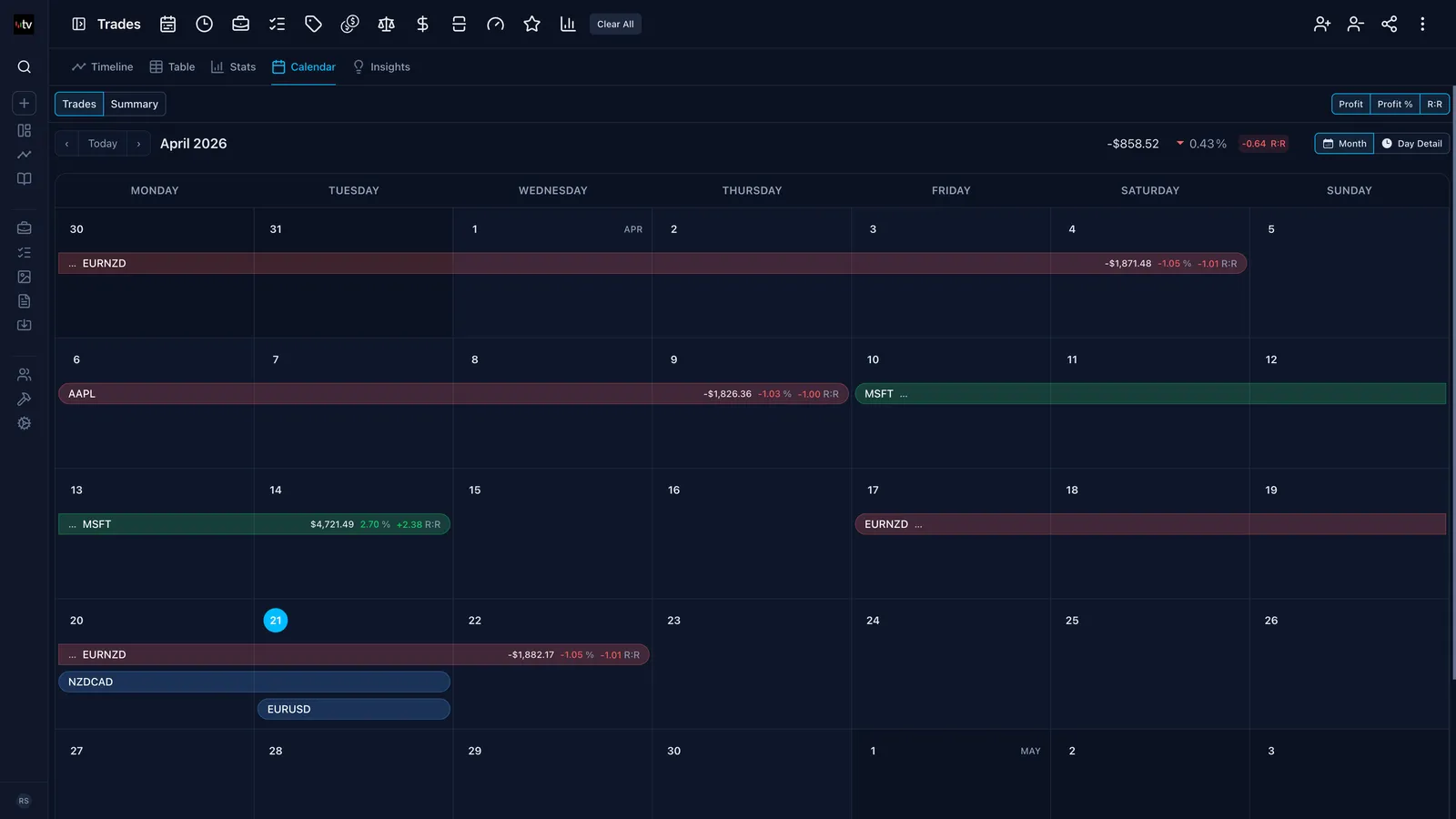
Task: Open the document notes icon in sidebar
Action: point(25,301)
